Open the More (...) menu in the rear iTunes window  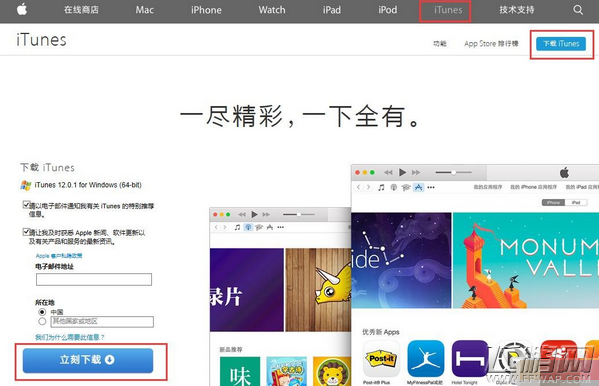[x=281, y=227]
